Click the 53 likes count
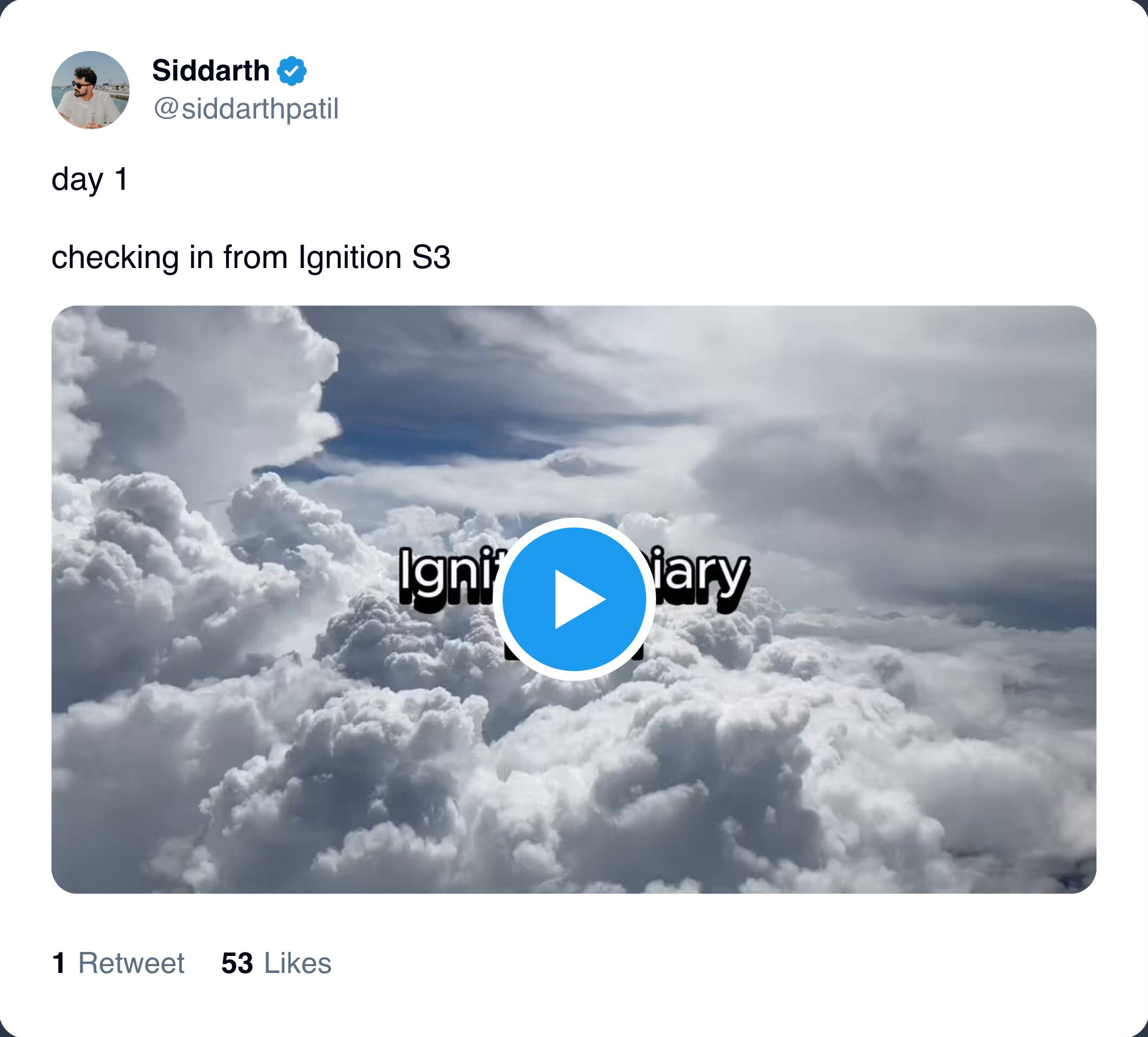The width and height of the screenshot is (1148, 1037). point(237,963)
